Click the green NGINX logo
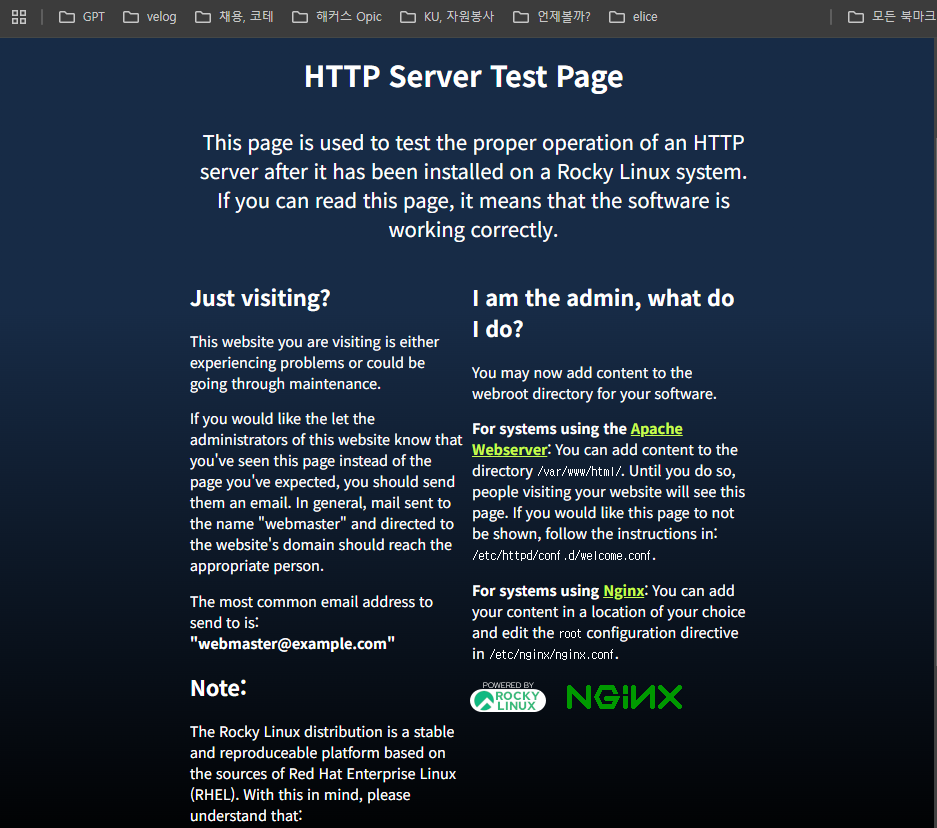The image size is (937, 828). pos(624,697)
